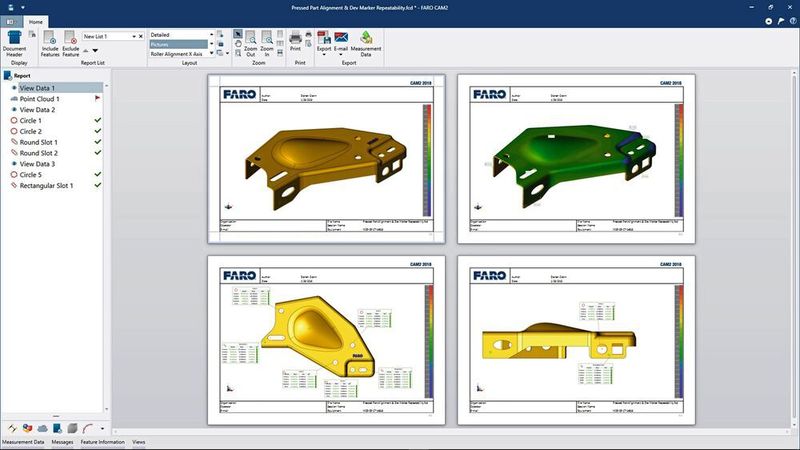
Task: Click the move down arrow in Report List
Action: 95,51
